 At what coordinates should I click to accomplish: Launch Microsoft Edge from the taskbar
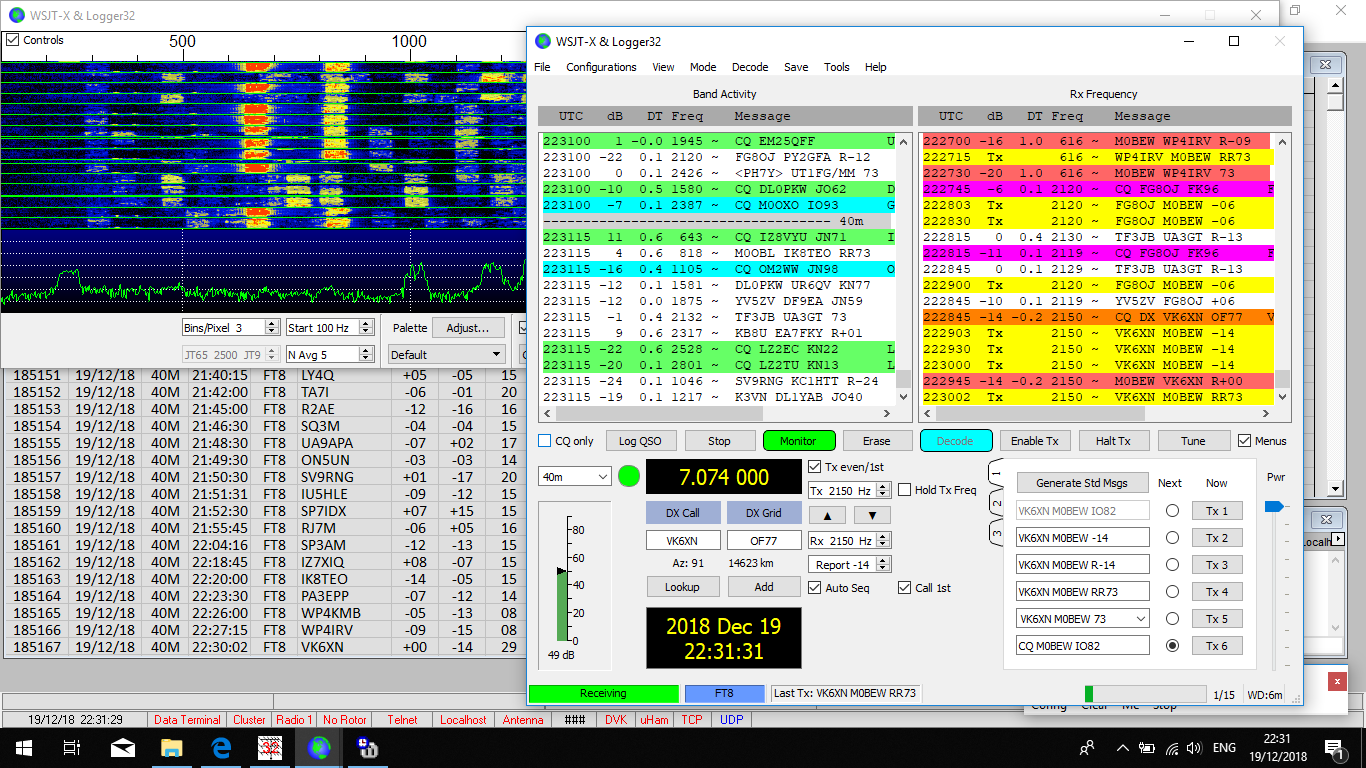click(221, 747)
